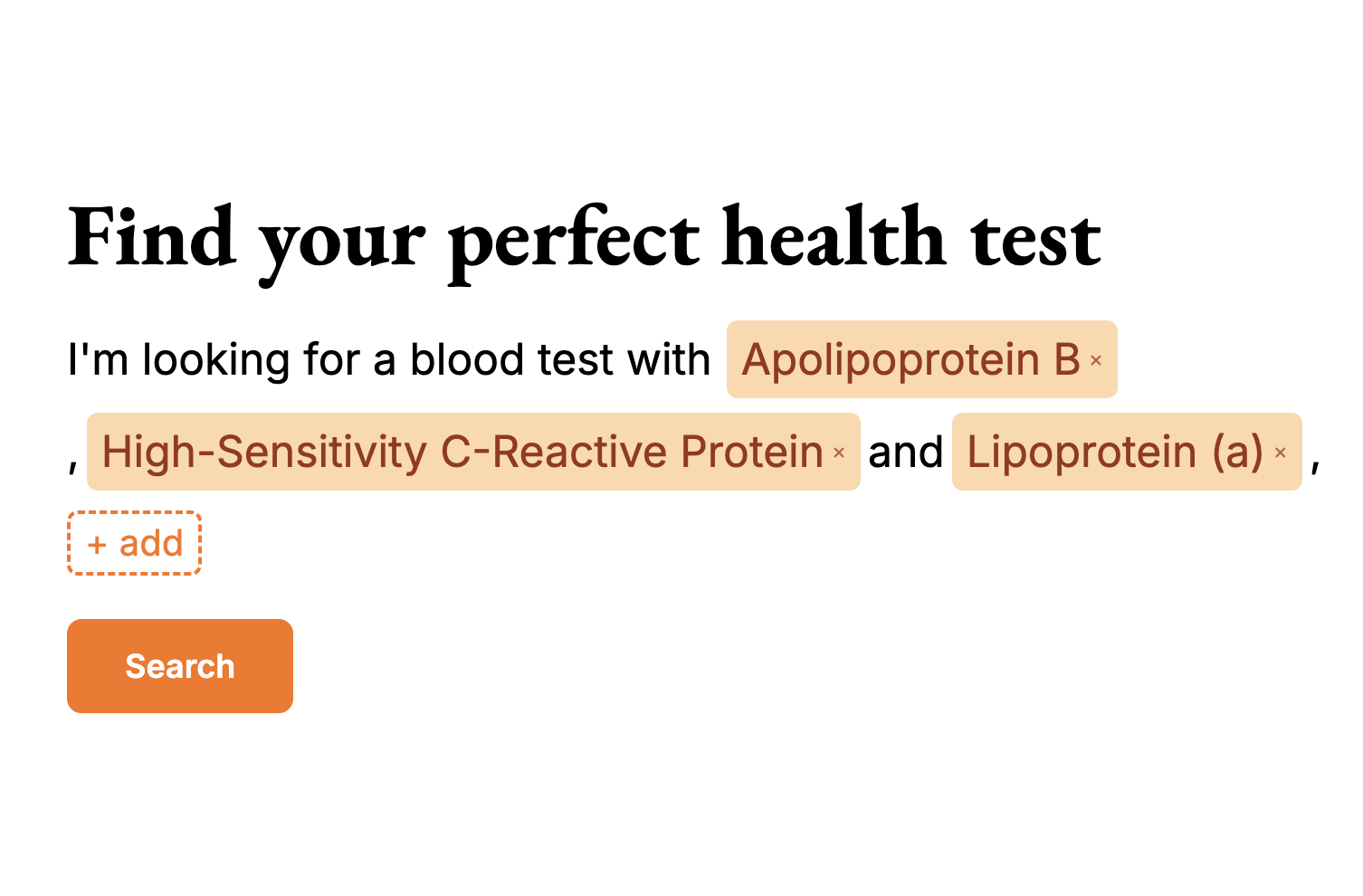Click the word "and" between tags

pyautogui.click(x=905, y=452)
